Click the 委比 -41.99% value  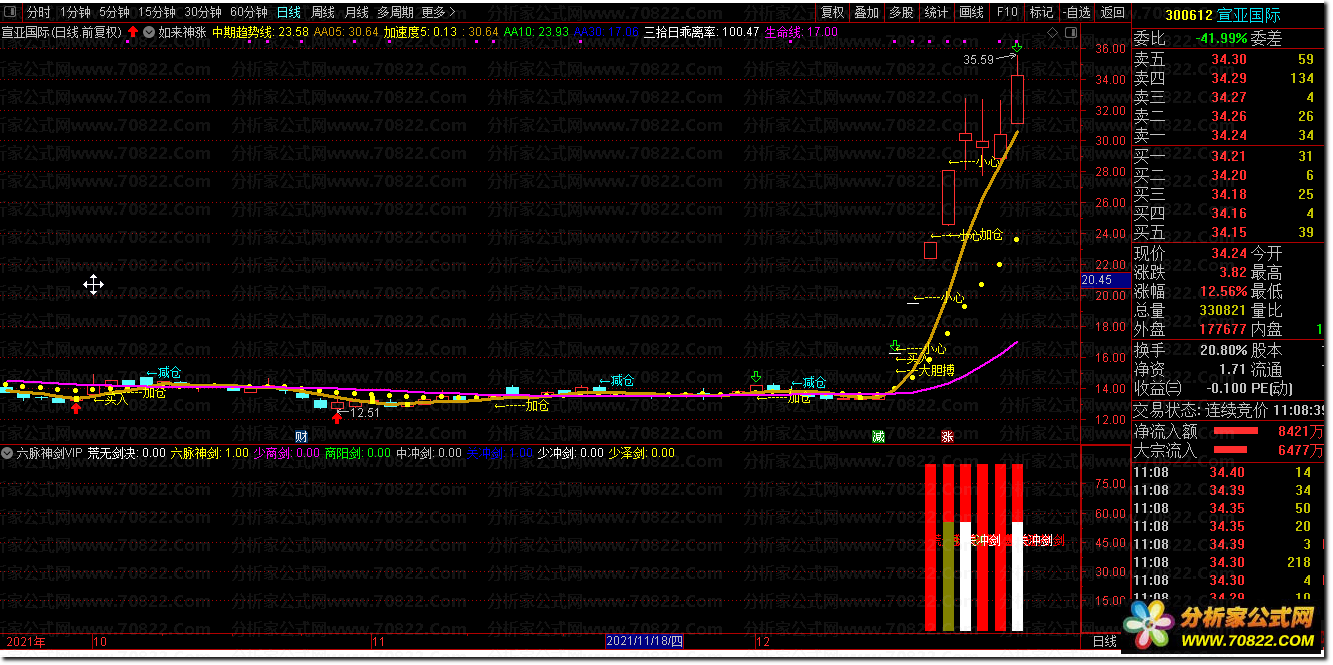1219,39
